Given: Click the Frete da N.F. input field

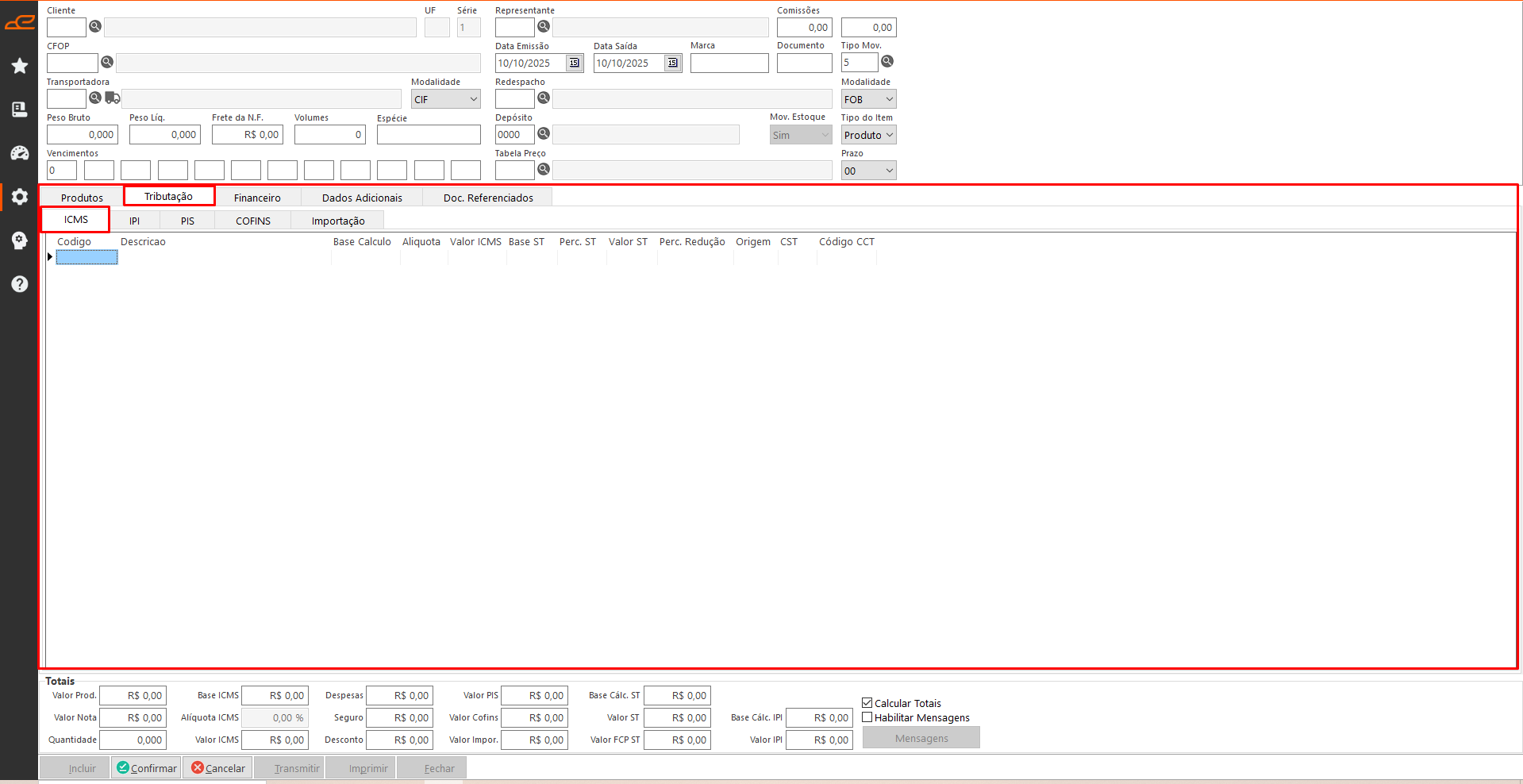Looking at the screenshot, I should click(247, 135).
